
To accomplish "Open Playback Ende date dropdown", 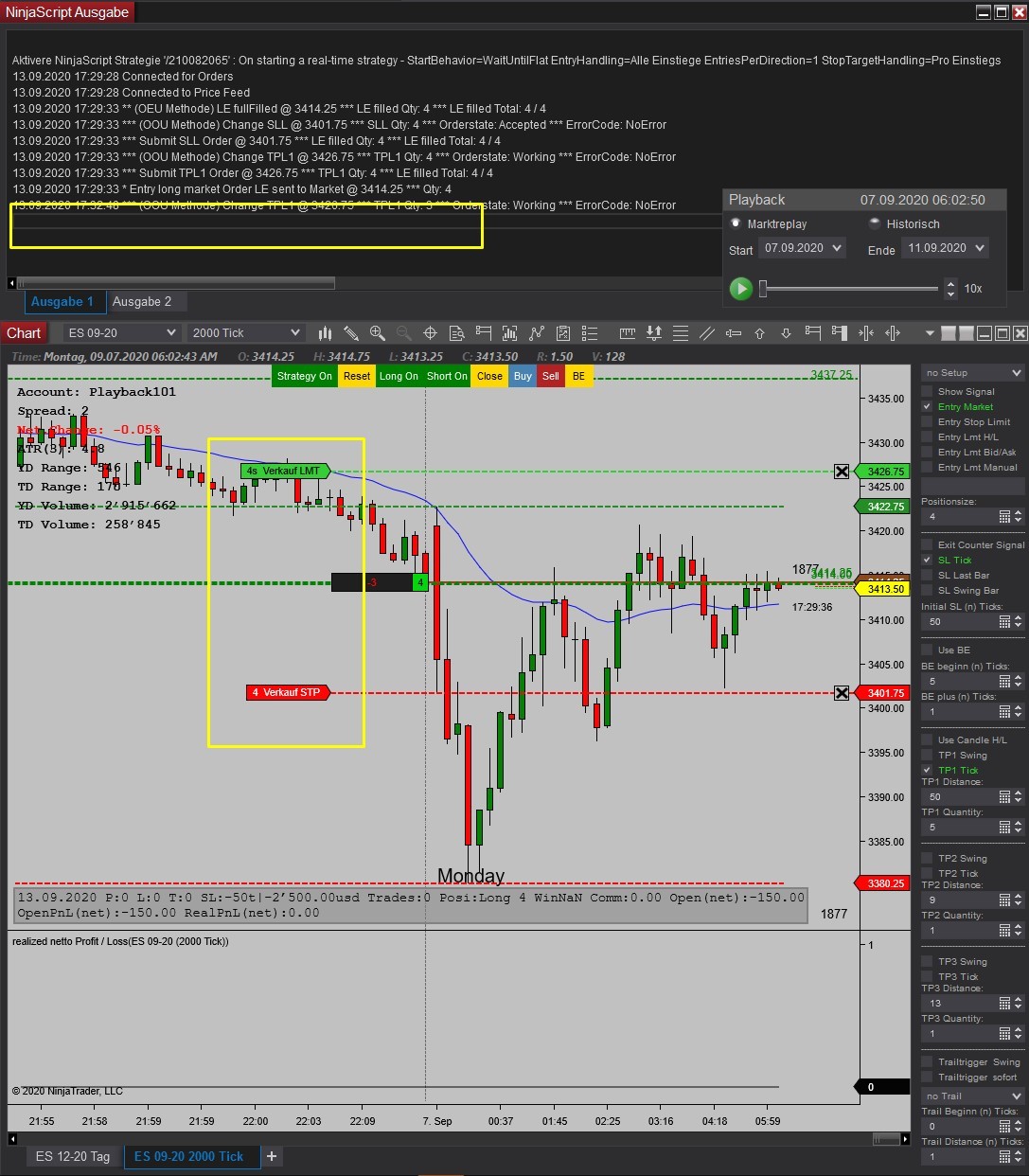I will tap(944, 248).
